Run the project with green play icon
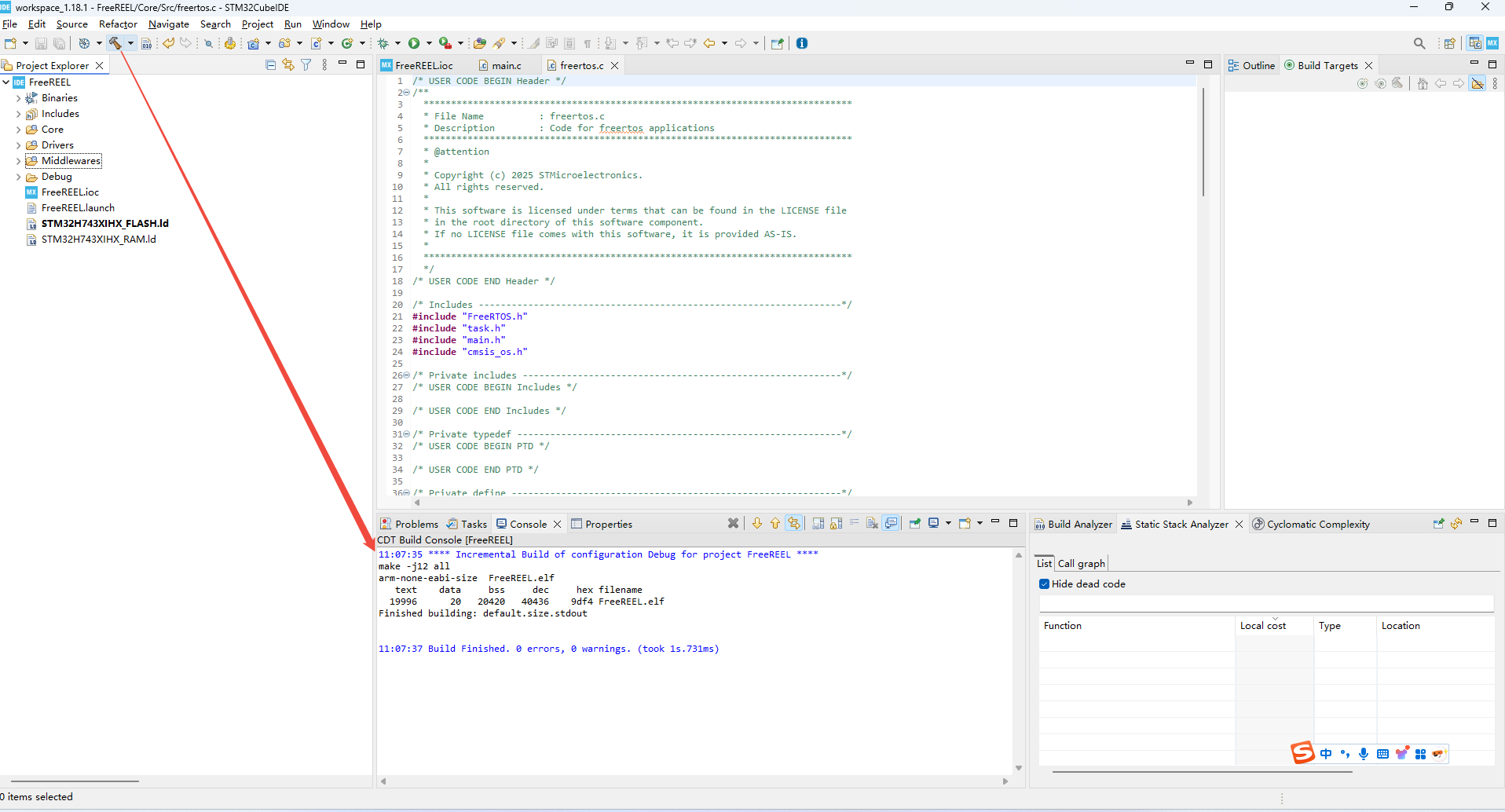This screenshot has height=812, width=1505. pyautogui.click(x=414, y=43)
